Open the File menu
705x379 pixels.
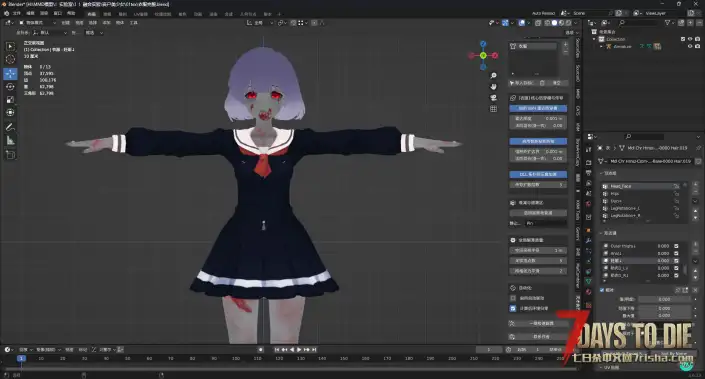tap(17, 13)
